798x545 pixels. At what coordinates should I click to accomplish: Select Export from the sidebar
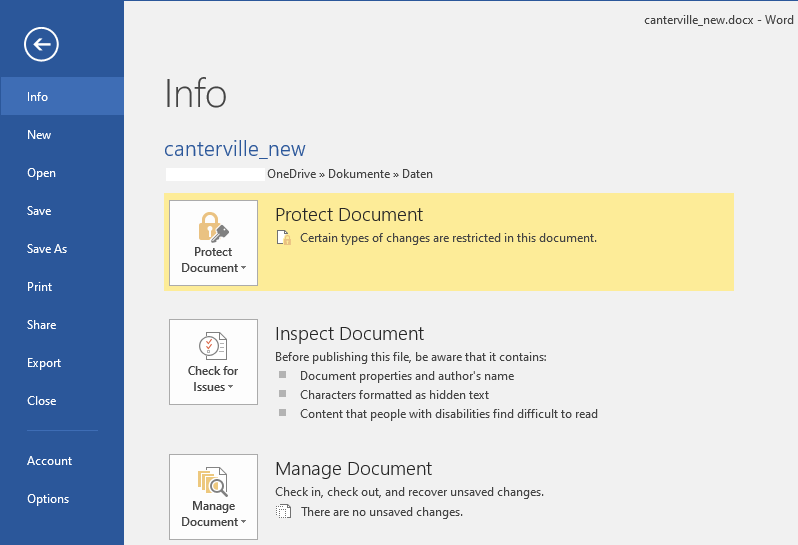click(44, 363)
